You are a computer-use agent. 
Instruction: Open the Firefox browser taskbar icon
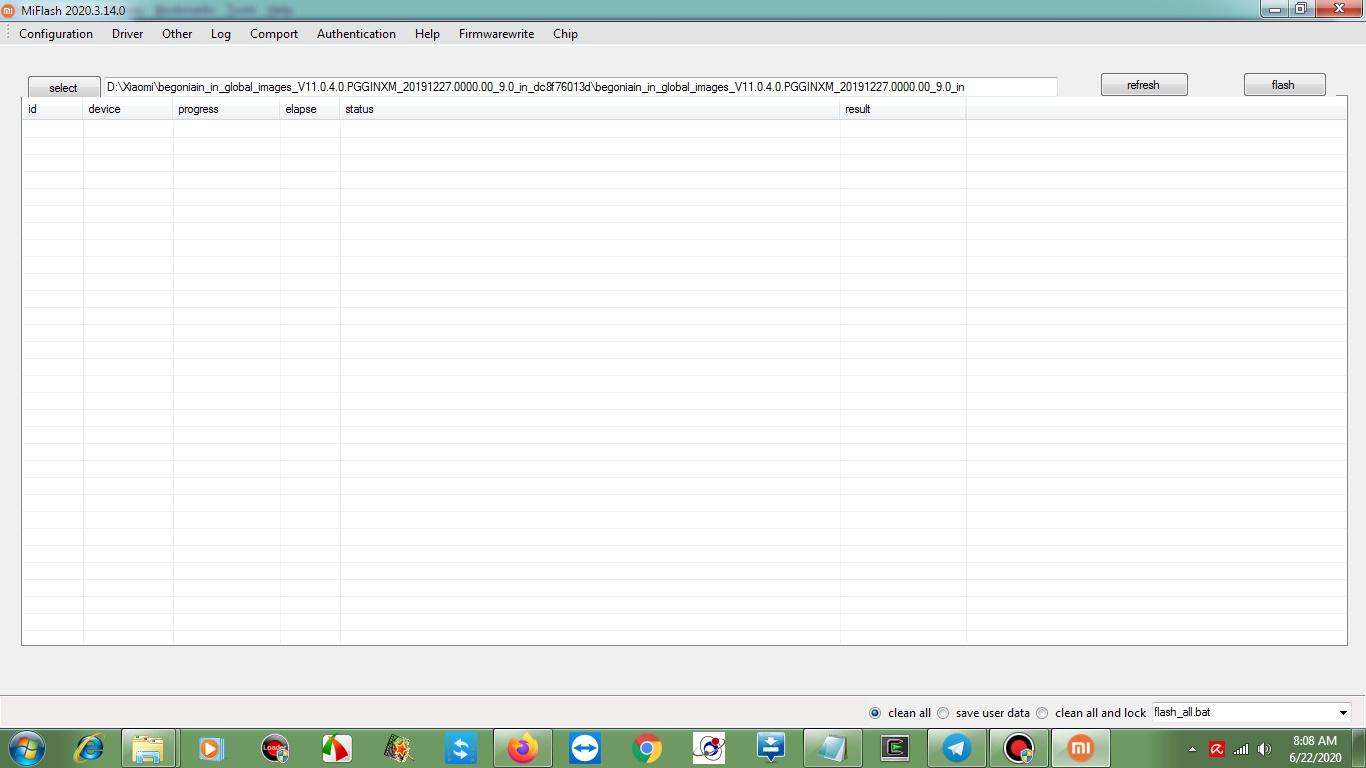click(522, 748)
